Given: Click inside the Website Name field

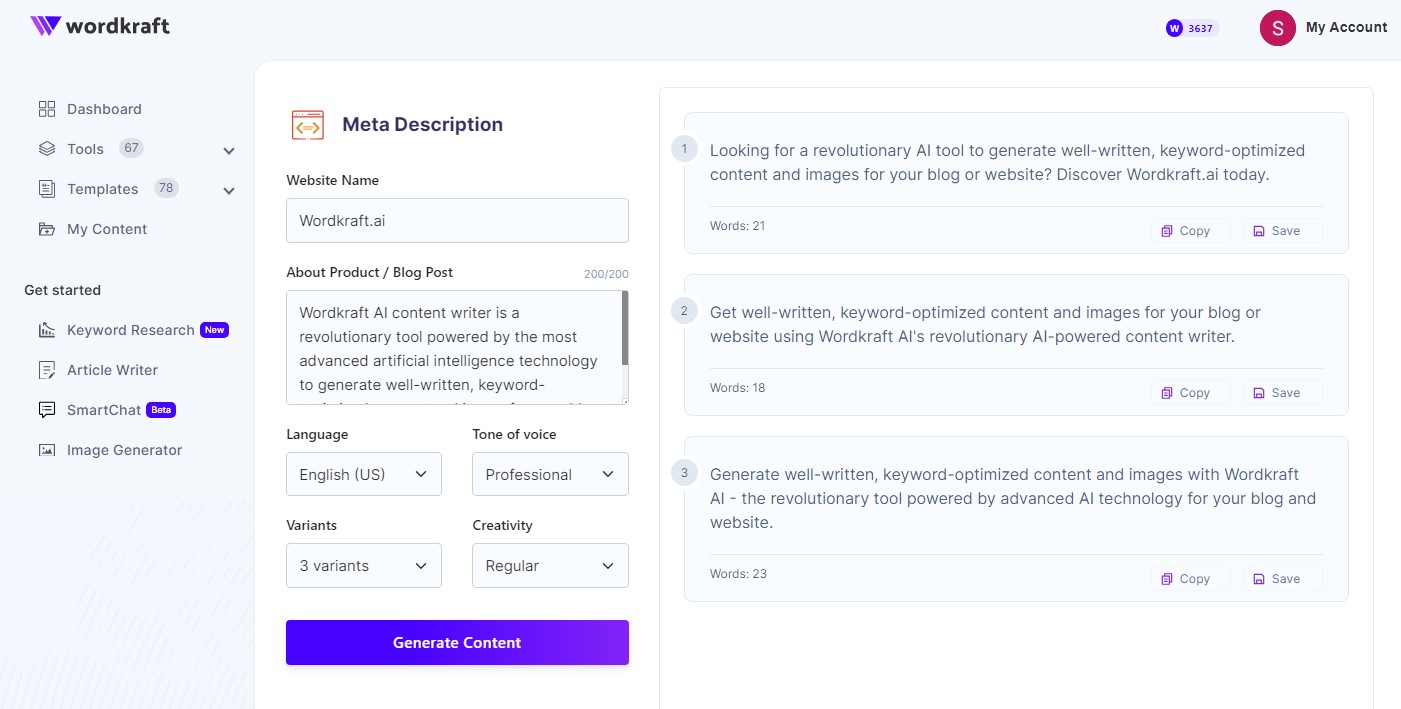Looking at the screenshot, I should 457,220.
